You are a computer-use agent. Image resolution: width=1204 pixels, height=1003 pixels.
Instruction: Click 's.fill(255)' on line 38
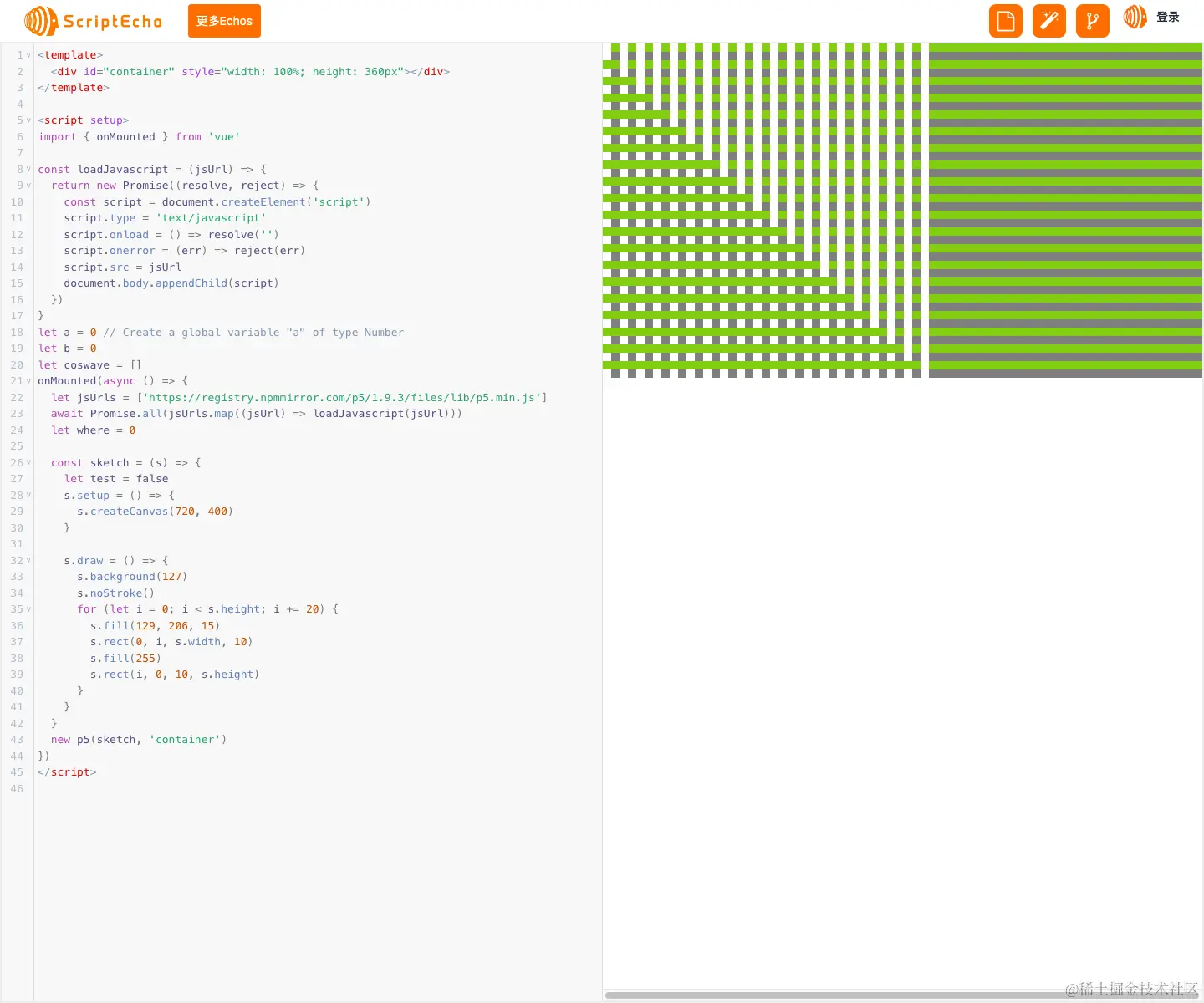pyautogui.click(x=125, y=659)
